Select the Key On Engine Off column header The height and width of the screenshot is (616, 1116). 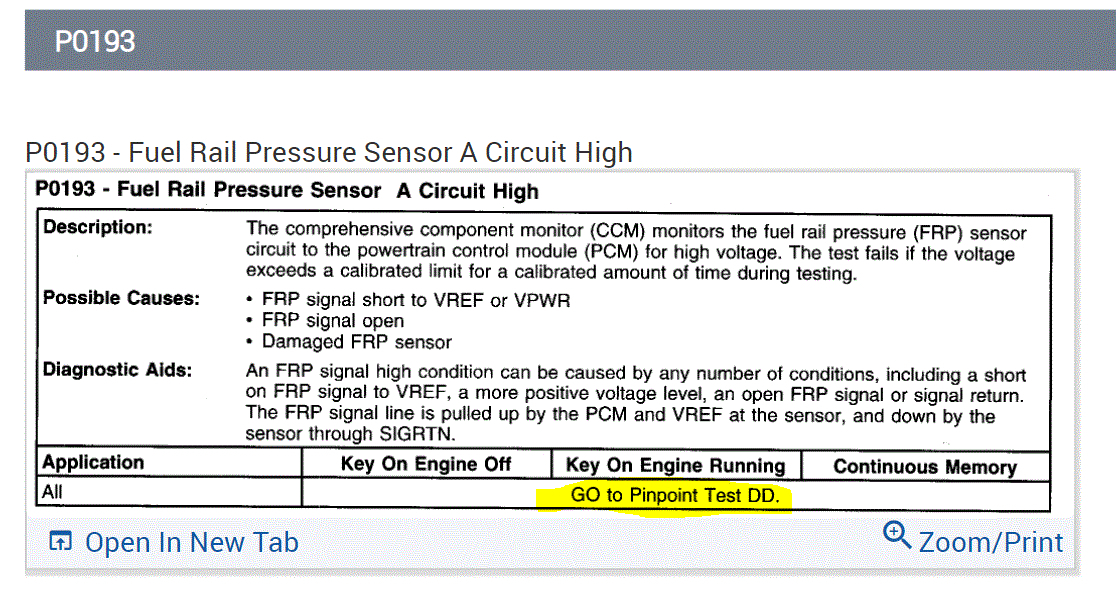pos(426,464)
